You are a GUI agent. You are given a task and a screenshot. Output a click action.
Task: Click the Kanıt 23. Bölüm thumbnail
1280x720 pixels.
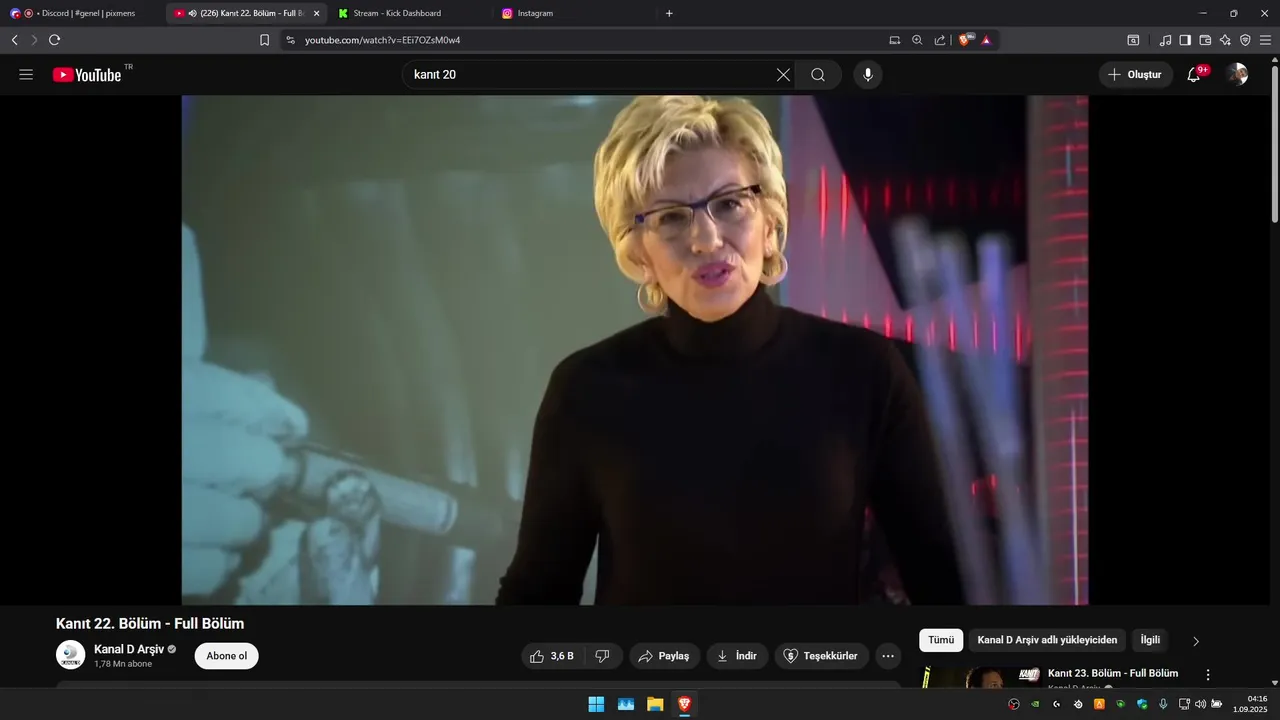980,678
